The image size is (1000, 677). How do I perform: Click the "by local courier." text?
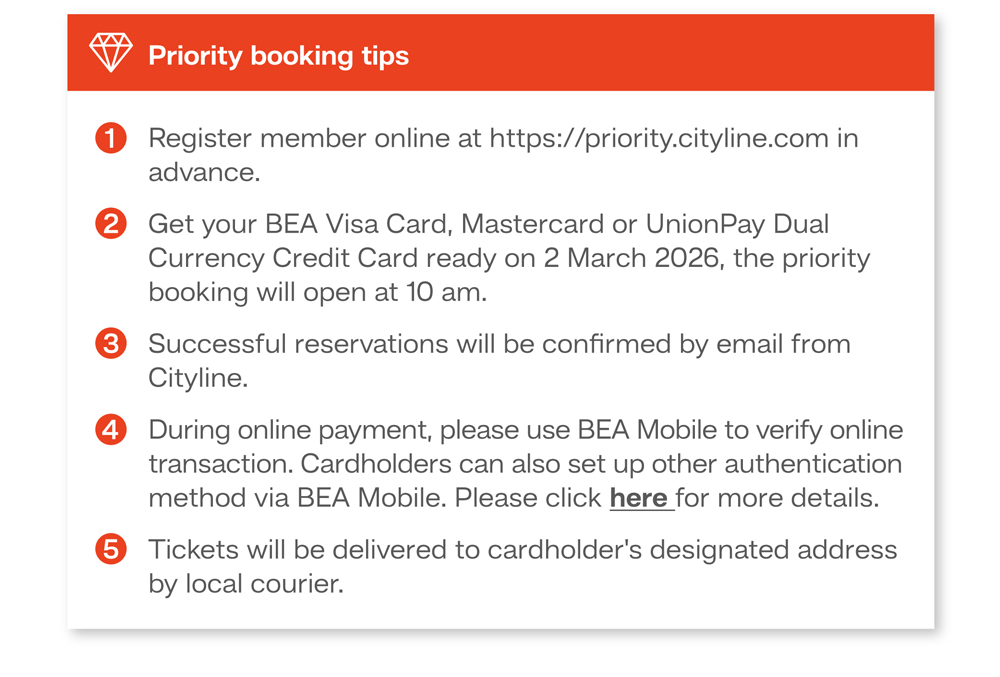coord(245,584)
